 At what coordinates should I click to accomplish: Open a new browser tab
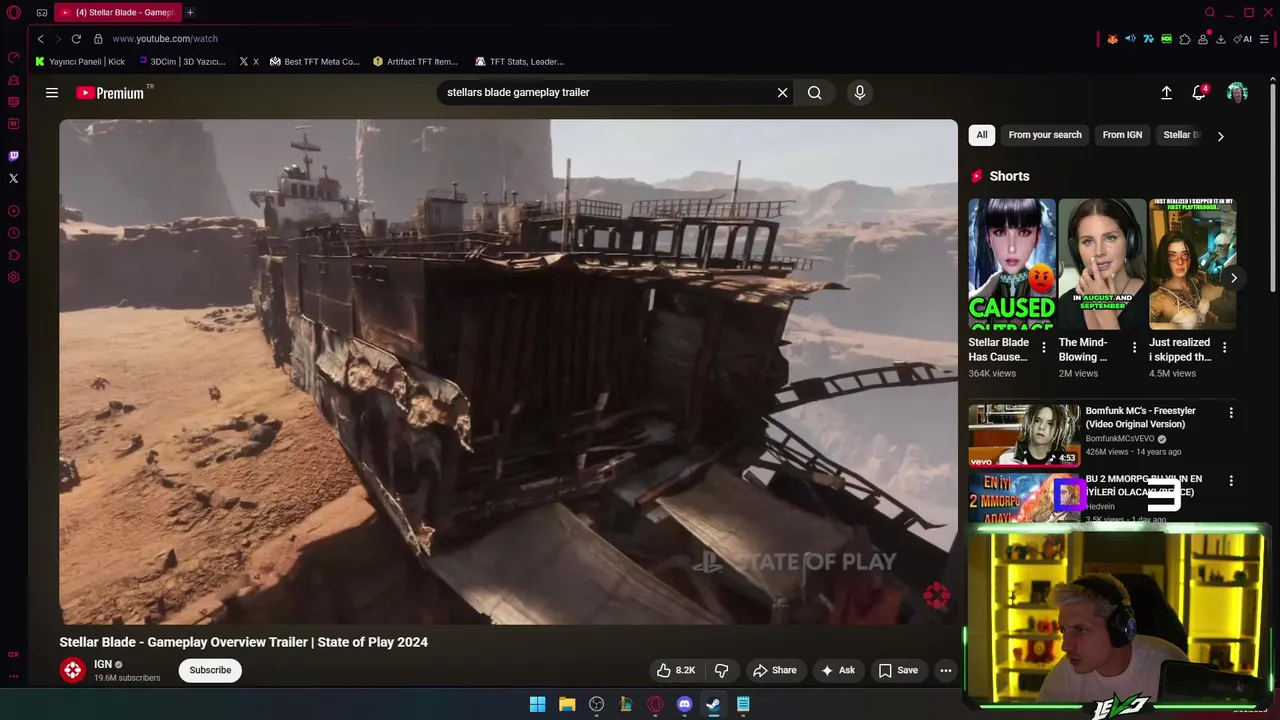click(x=190, y=12)
